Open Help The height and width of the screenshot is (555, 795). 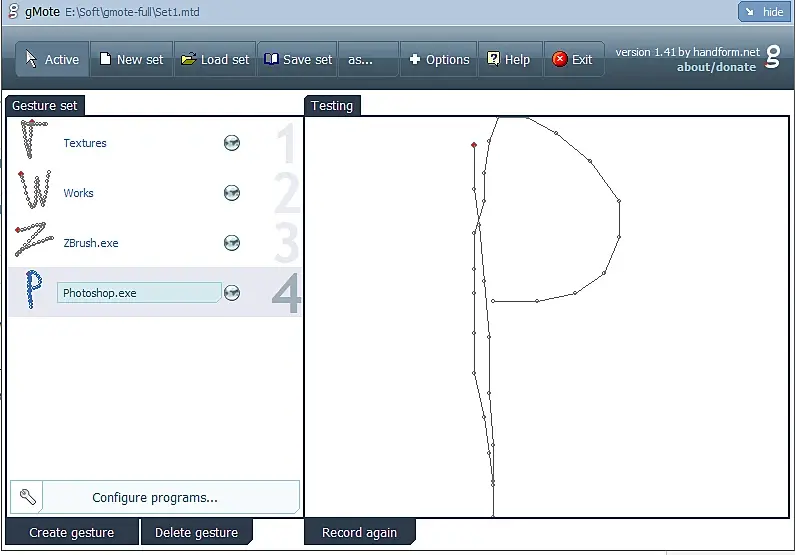click(x=510, y=59)
